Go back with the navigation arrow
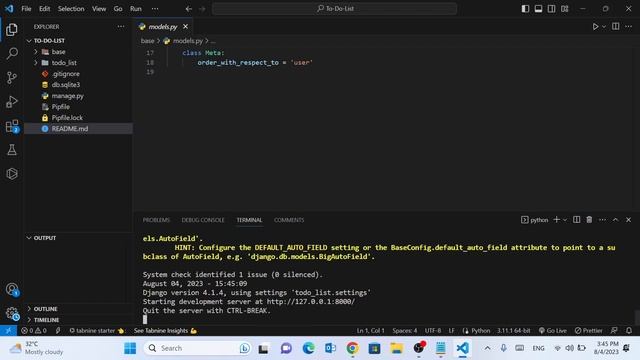This screenshot has width=640, height=360. (x=189, y=9)
